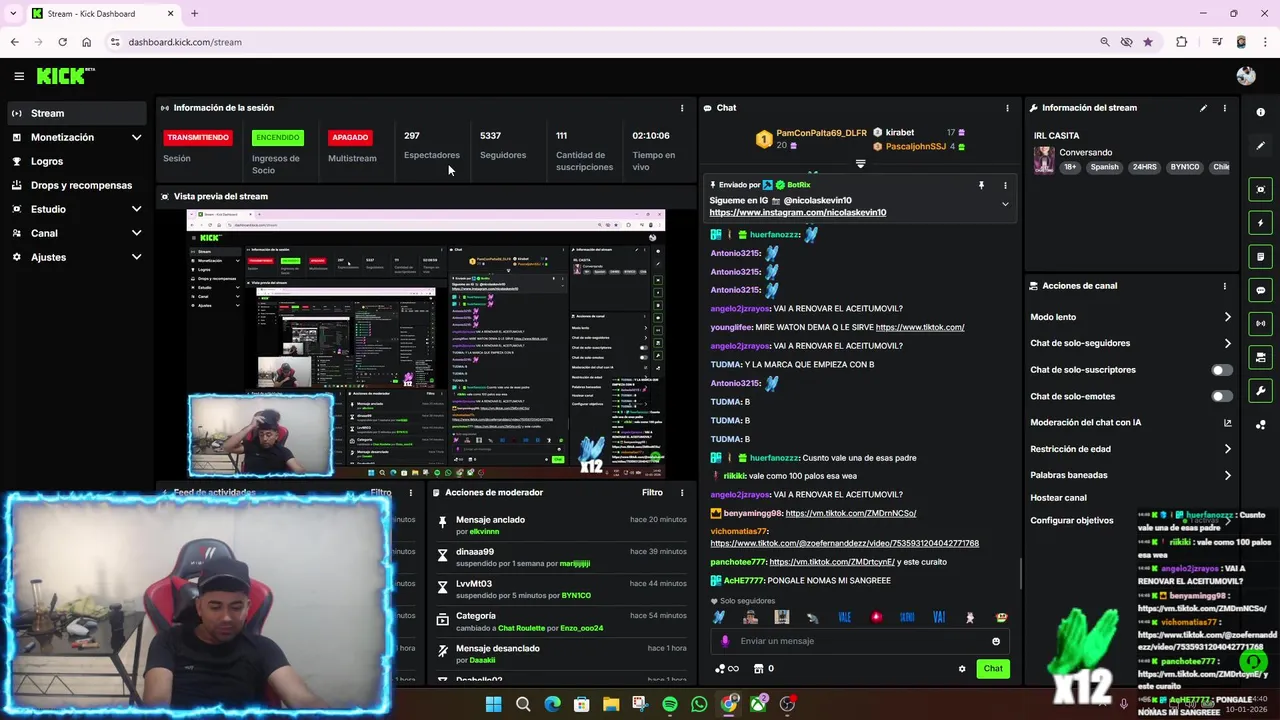Click the Mensaje anclado moderator row
Screen dimensions: 1280x720
[562, 526]
